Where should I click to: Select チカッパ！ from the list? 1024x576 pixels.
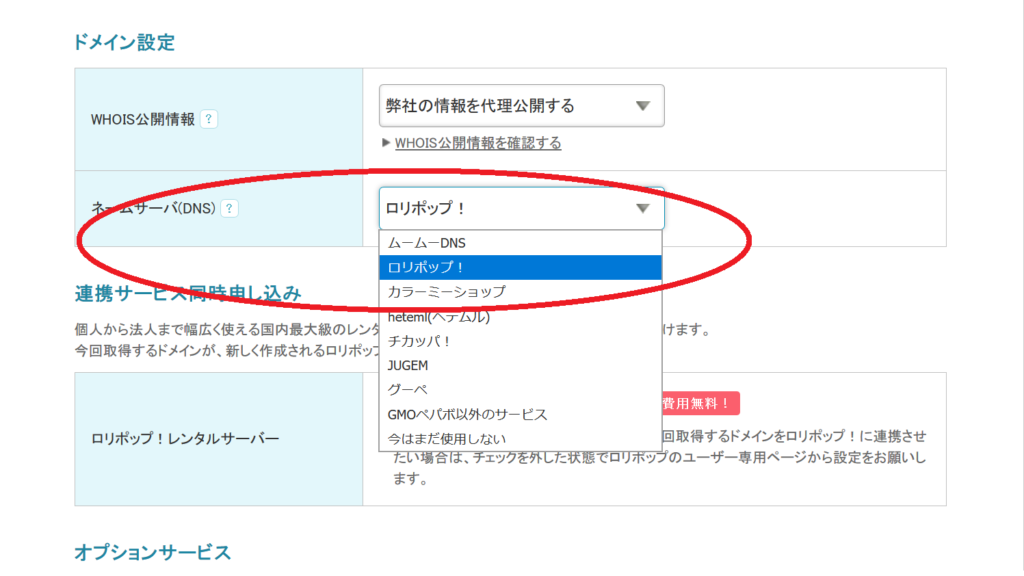[x=520, y=341]
